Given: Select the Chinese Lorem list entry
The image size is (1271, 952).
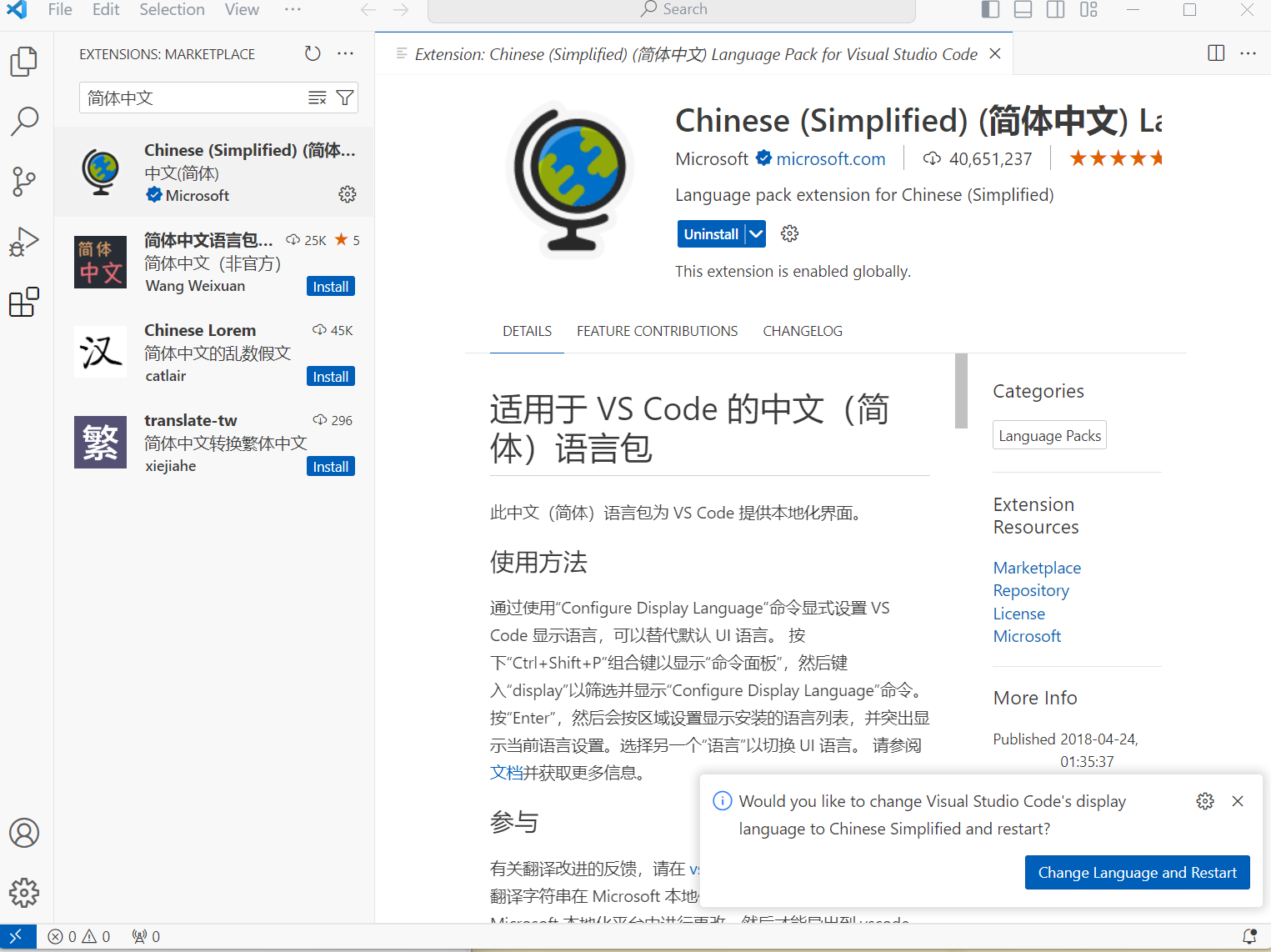Looking at the screenshot, I should pos(214,352).
